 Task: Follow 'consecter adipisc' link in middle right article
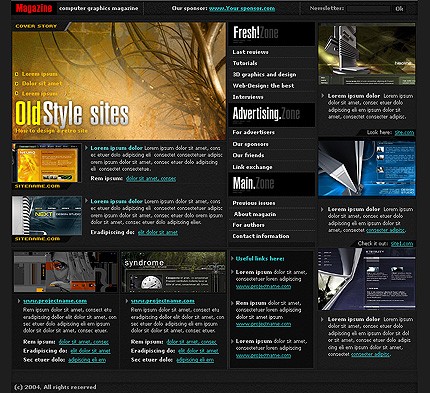tap(385, 230)
